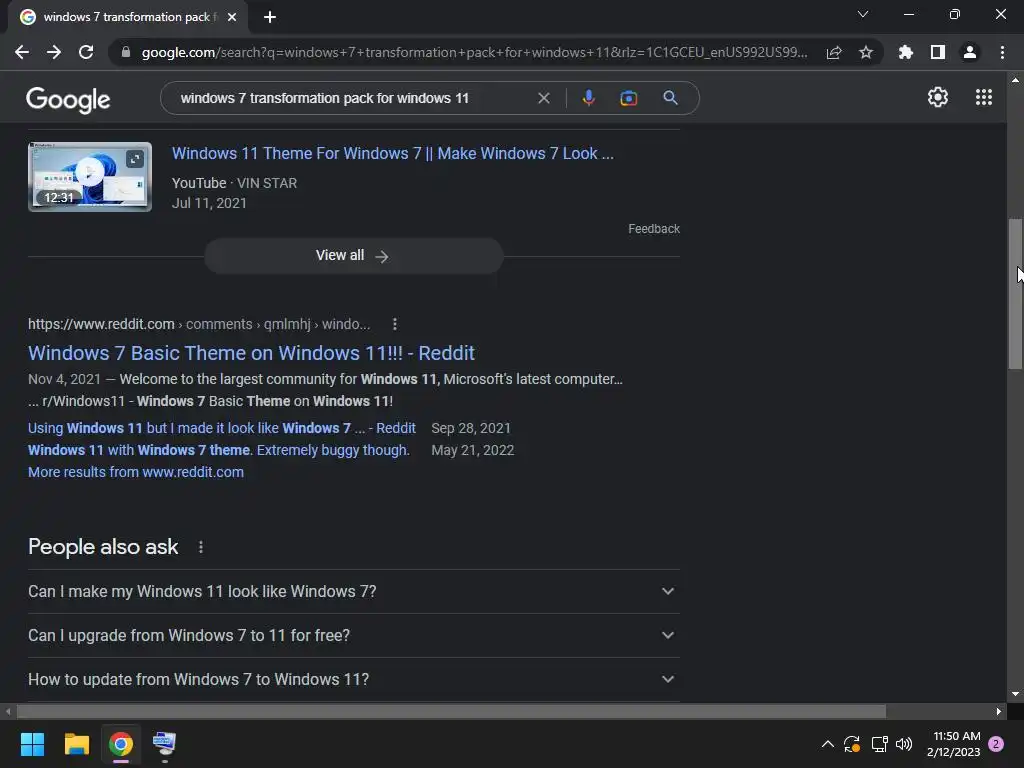Open options dots for reddit result
Image resolution: width=1024 pixels, height=768 pixels.
[394, 324]
